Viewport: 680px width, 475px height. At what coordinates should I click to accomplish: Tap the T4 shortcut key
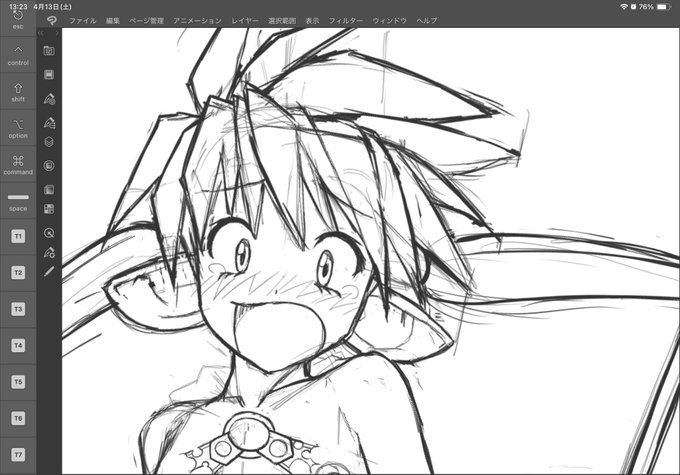tap(18, 346)
